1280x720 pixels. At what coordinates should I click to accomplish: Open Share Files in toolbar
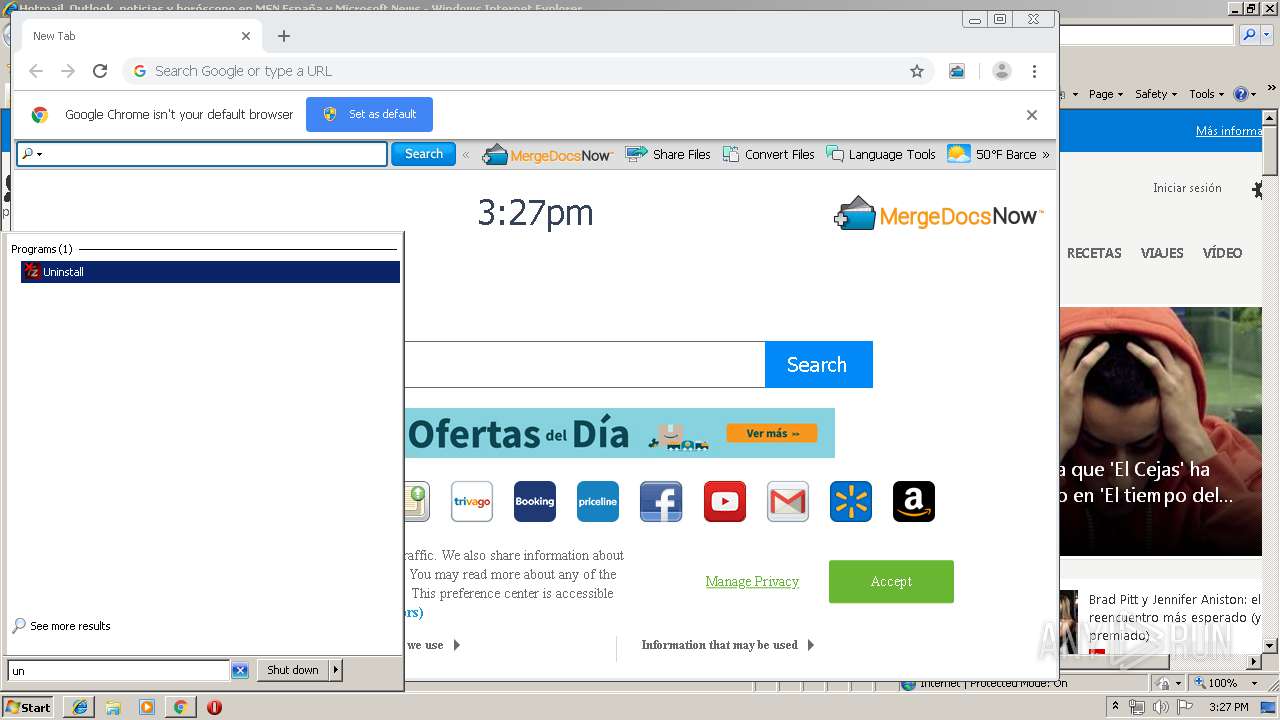click(668, 155)
